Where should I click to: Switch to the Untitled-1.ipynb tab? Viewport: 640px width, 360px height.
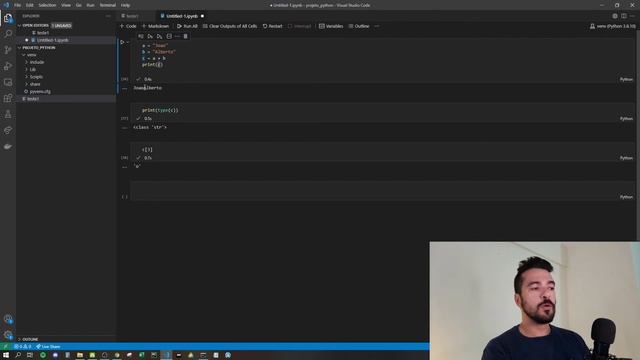[182, 16]
